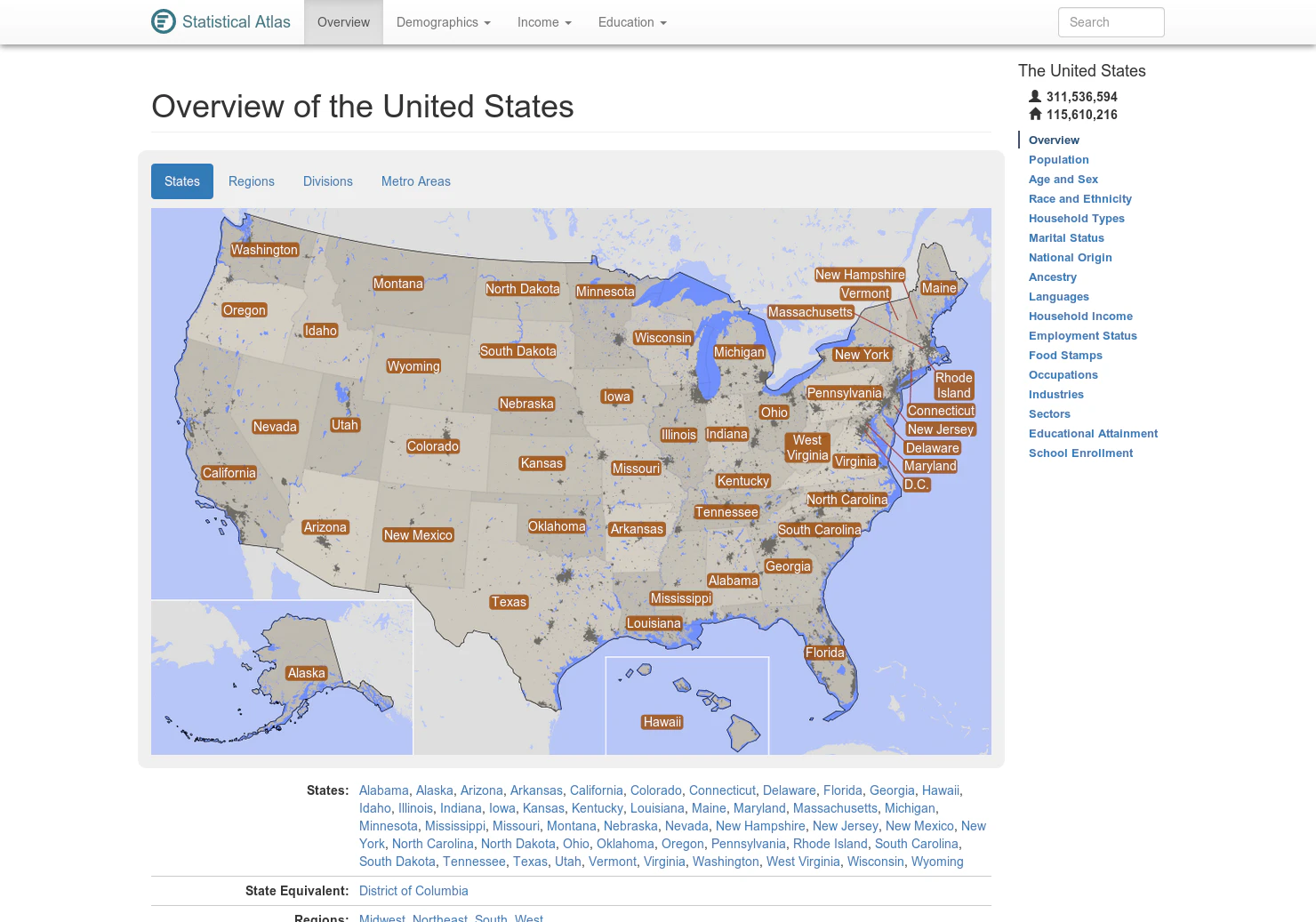1316x922 pixels.
Task: Expand the Education dropdown
Action: [631, 22]
